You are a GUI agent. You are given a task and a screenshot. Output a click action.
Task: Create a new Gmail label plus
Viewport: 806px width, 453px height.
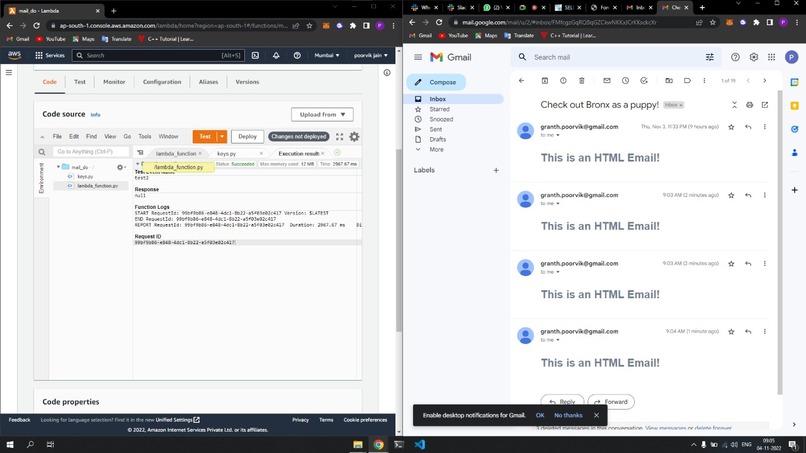click(x=496, y=170)
